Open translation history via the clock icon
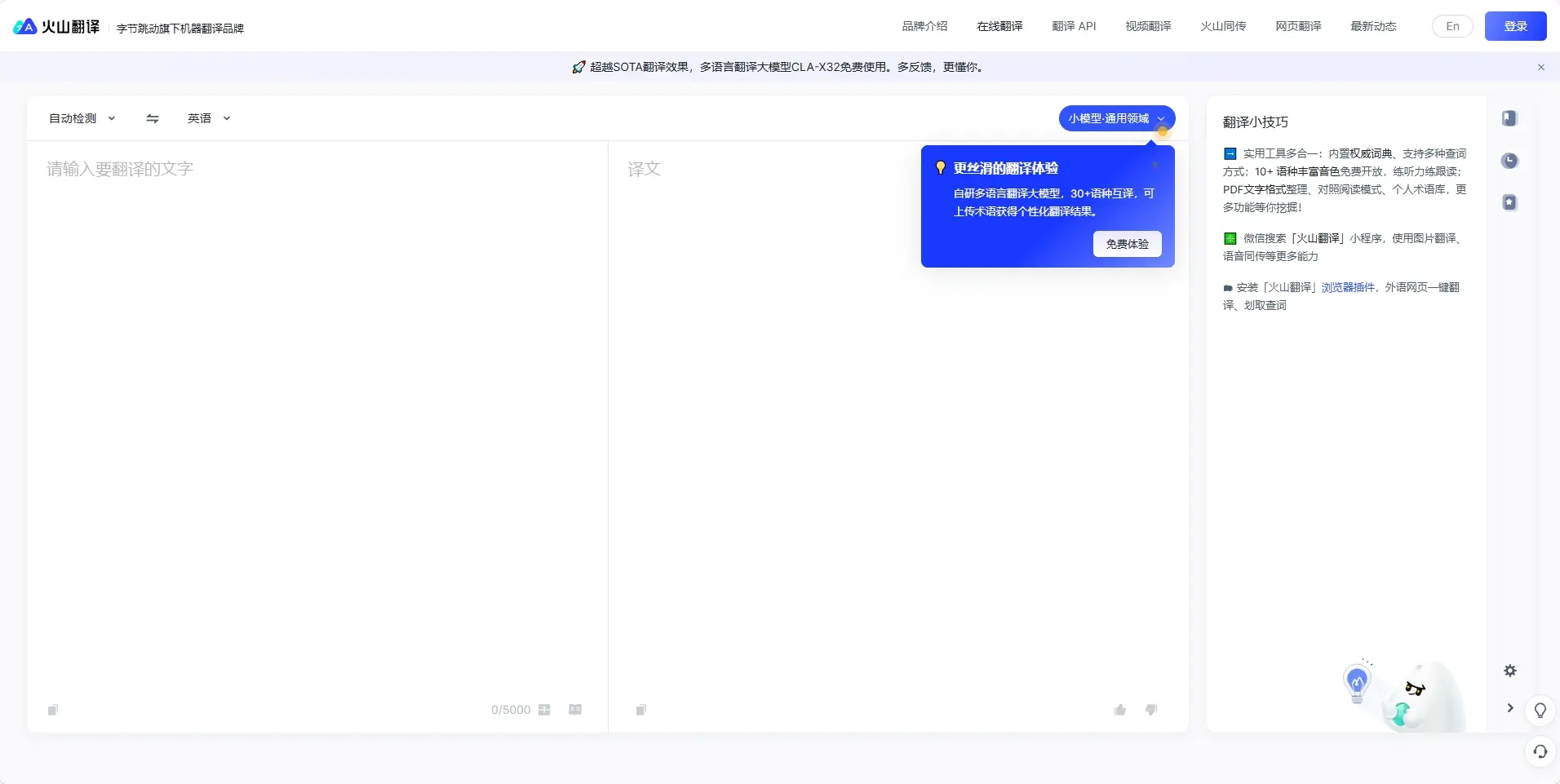This screenshot has height=784, width=1560. click(x=1509, y=161)
